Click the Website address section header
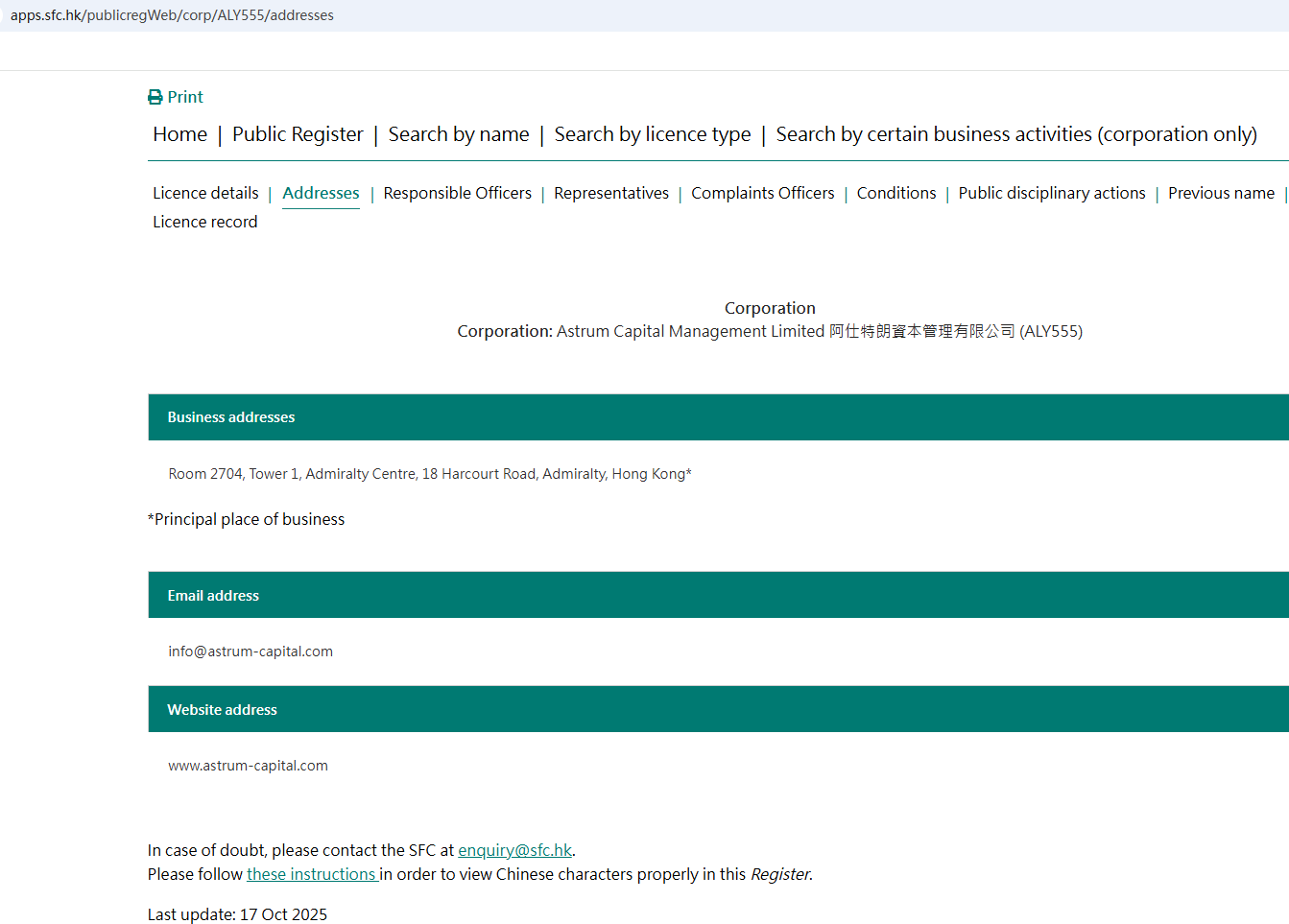The width and height of the screenshot is (1289, 924). point(718,709)
